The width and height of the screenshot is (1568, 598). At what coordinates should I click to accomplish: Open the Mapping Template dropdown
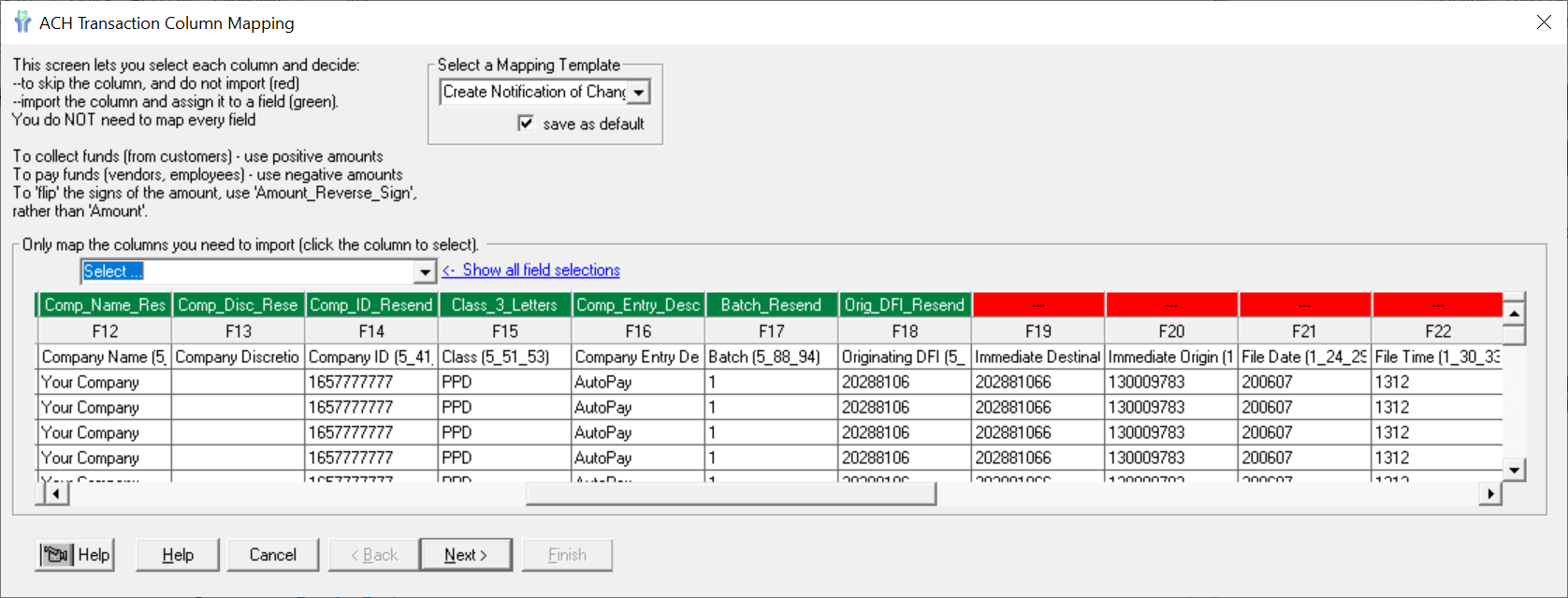[x=639, y=93]
